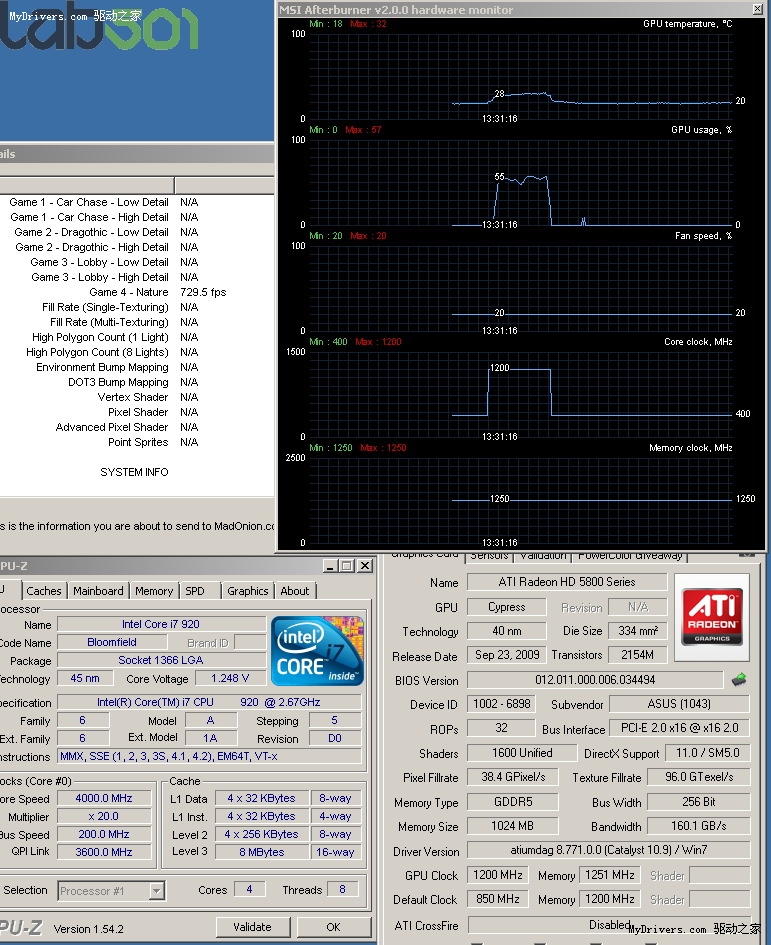Maximize the CPU-Z window
The image size is (771, 945).
coord(347,566)
